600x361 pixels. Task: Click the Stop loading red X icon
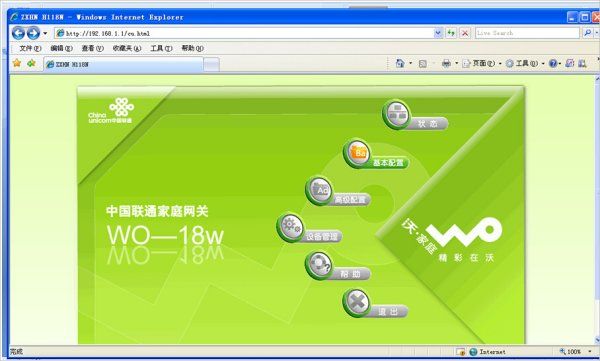point(465,33)
